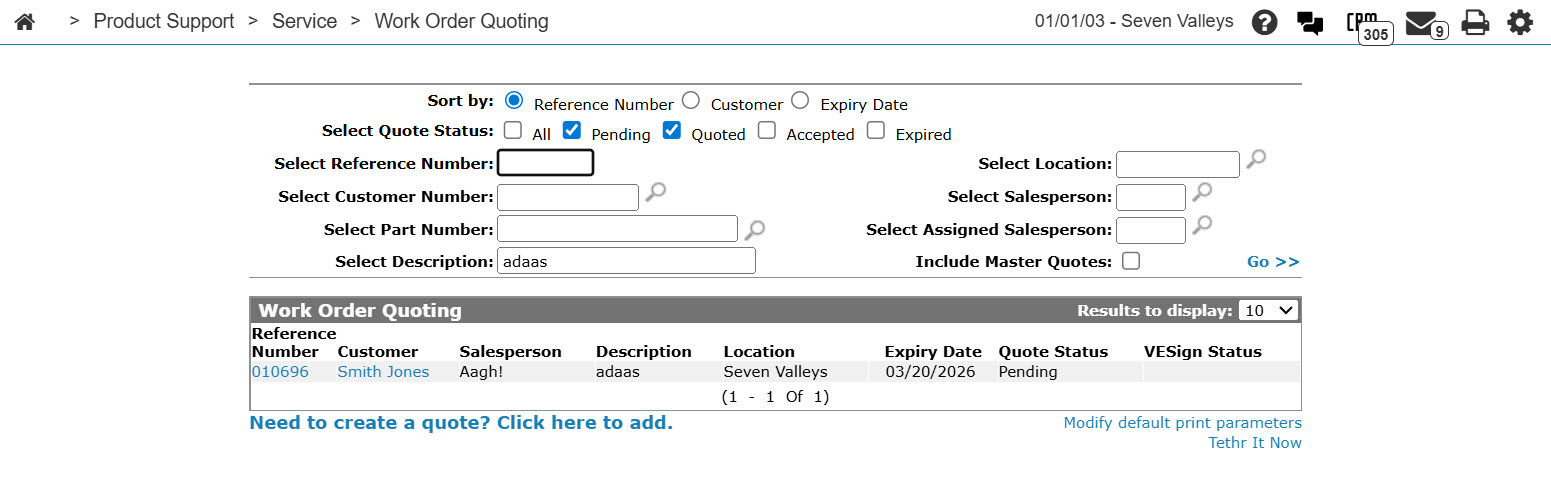Uncheck the Pending quote status
This screenshot has width=1551, height=495.
(x=572, y=130)
